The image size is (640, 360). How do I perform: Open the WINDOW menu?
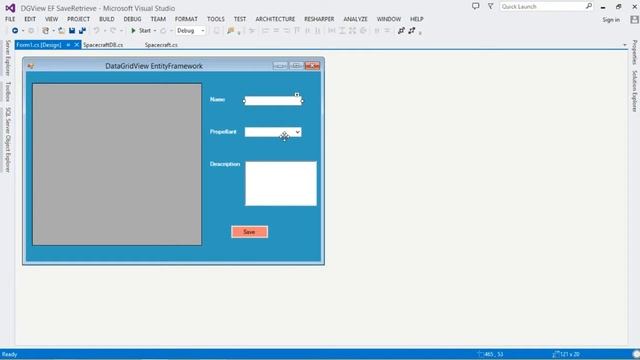click(x=389, y=19)
